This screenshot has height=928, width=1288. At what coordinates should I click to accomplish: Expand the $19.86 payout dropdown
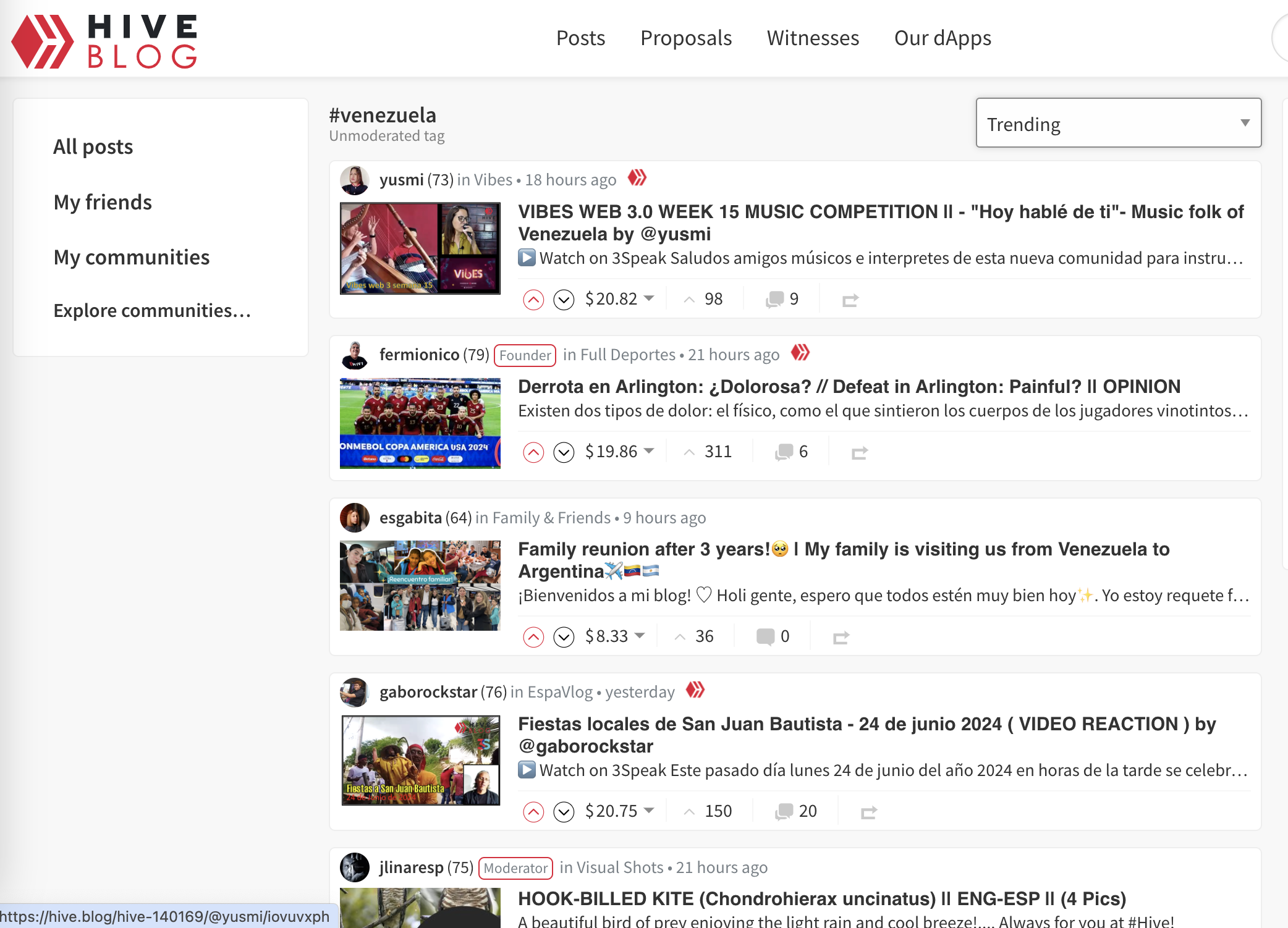(x=649, y=451)
